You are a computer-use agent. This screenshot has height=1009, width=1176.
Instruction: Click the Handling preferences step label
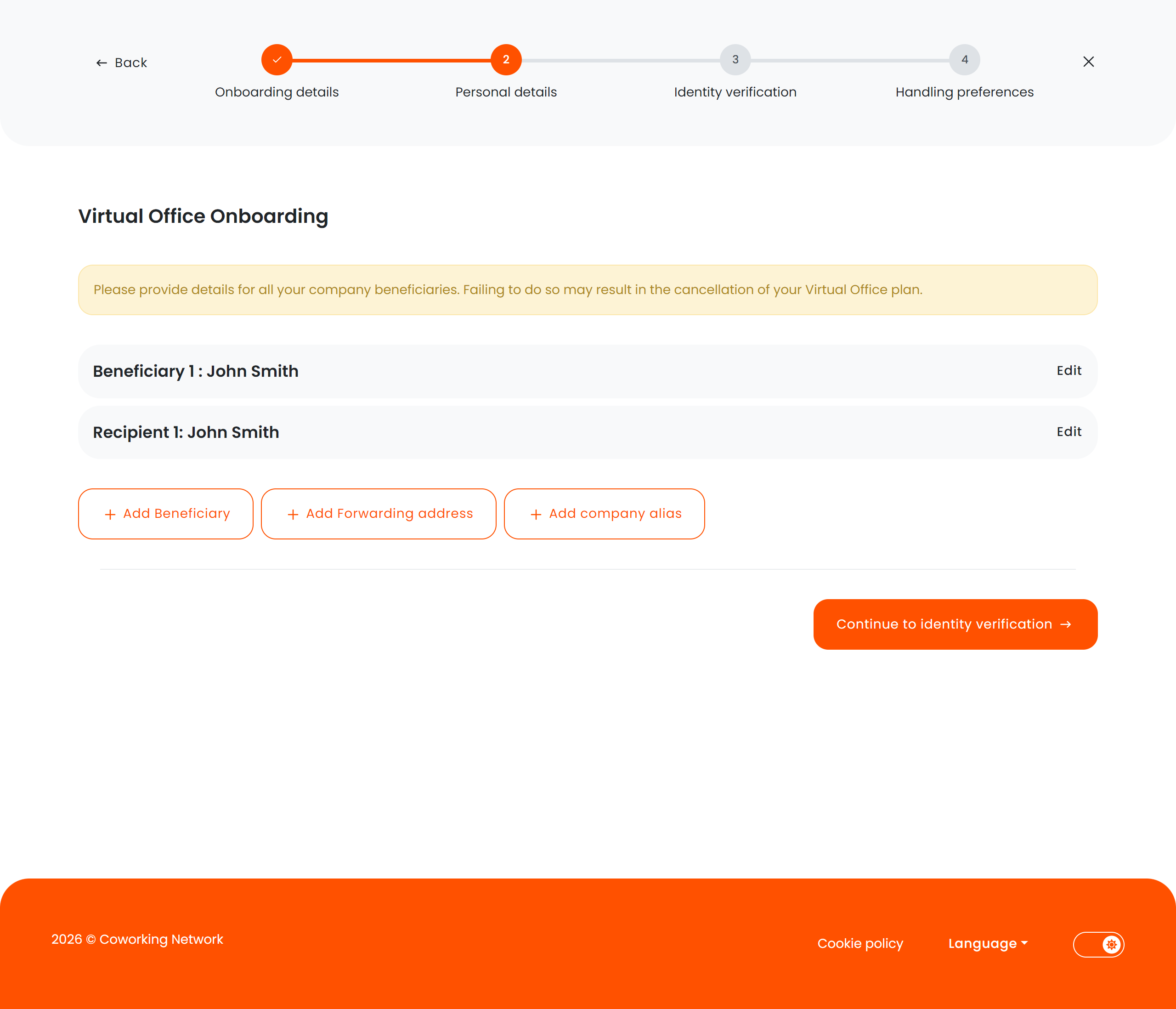[x=964, y=92]
